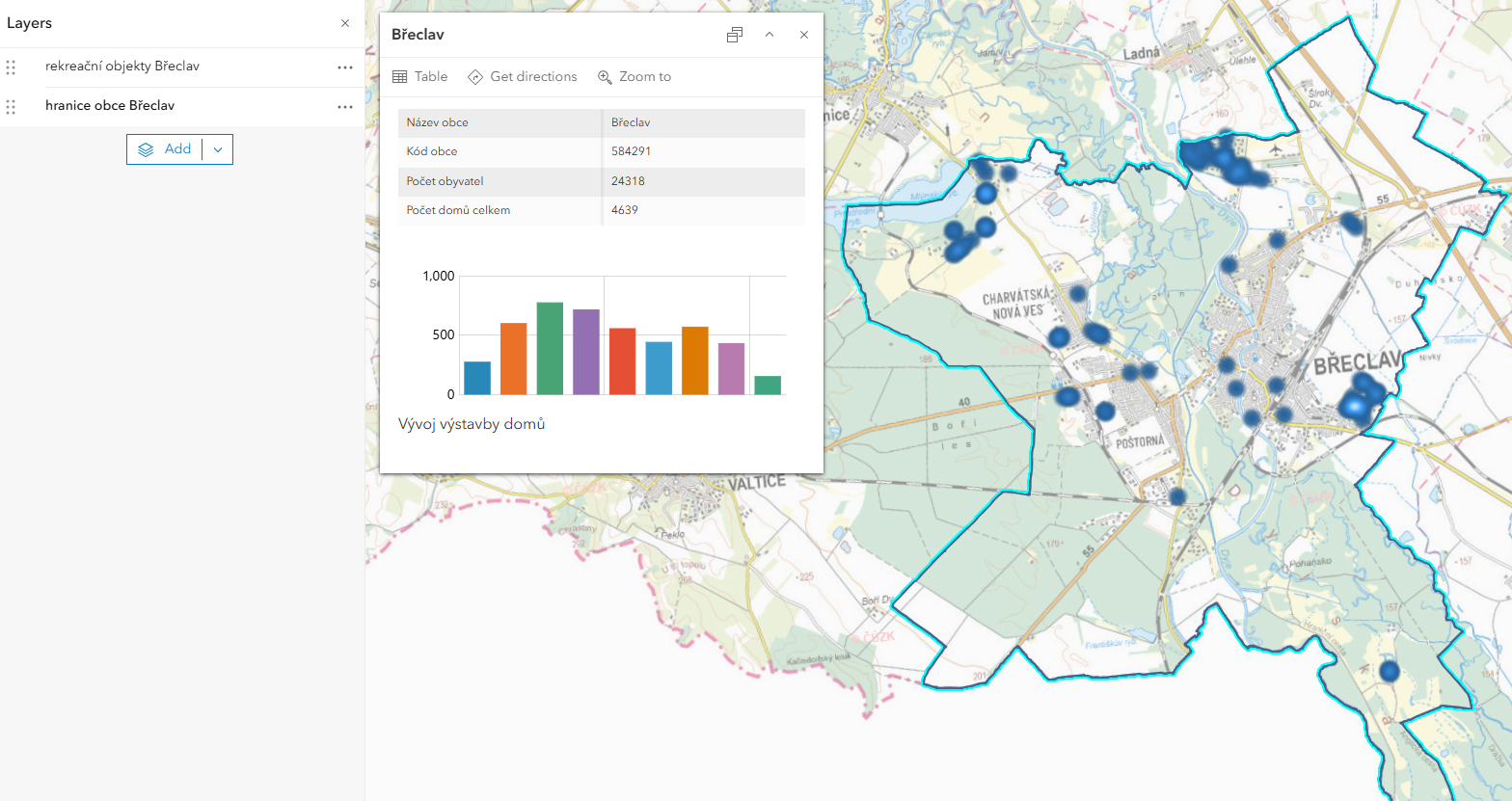
Task: Click the Add layer button
Action: coord(165,149)
